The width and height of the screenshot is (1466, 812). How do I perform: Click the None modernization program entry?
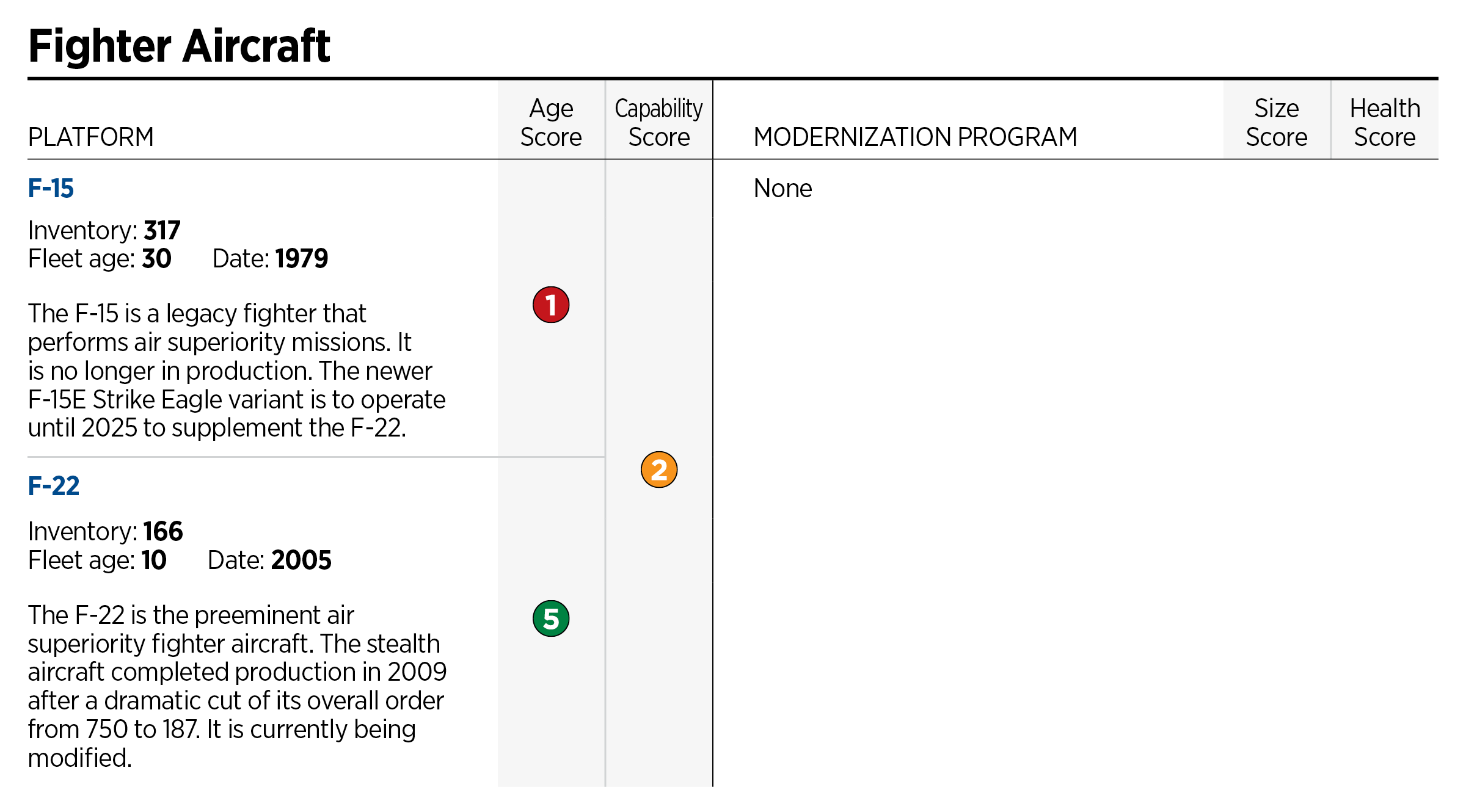[782, 188]
